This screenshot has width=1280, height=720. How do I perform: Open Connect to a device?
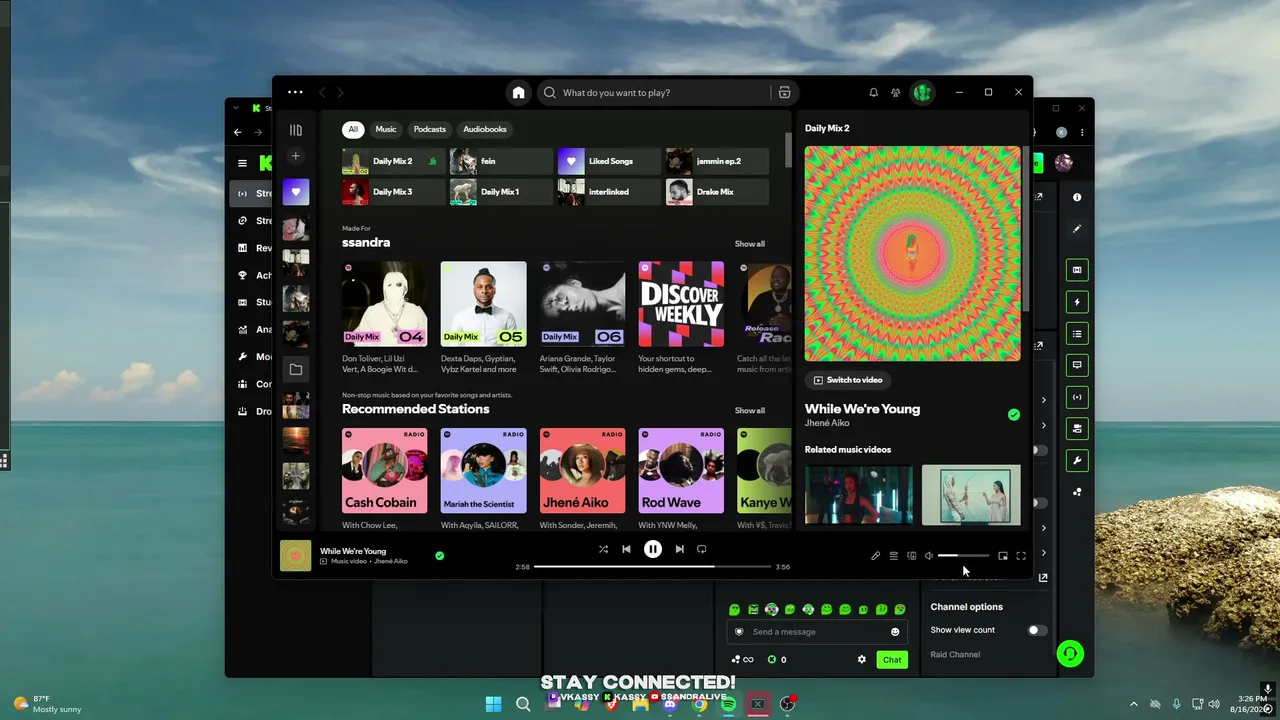click(911, 556)
